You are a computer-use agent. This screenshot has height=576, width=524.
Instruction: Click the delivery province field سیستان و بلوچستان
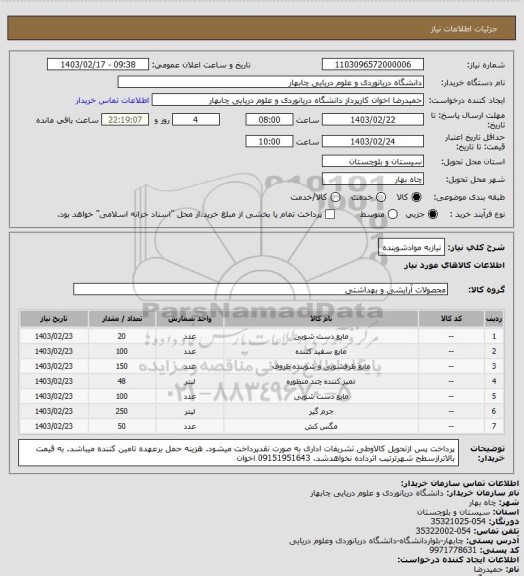(373, 161)
